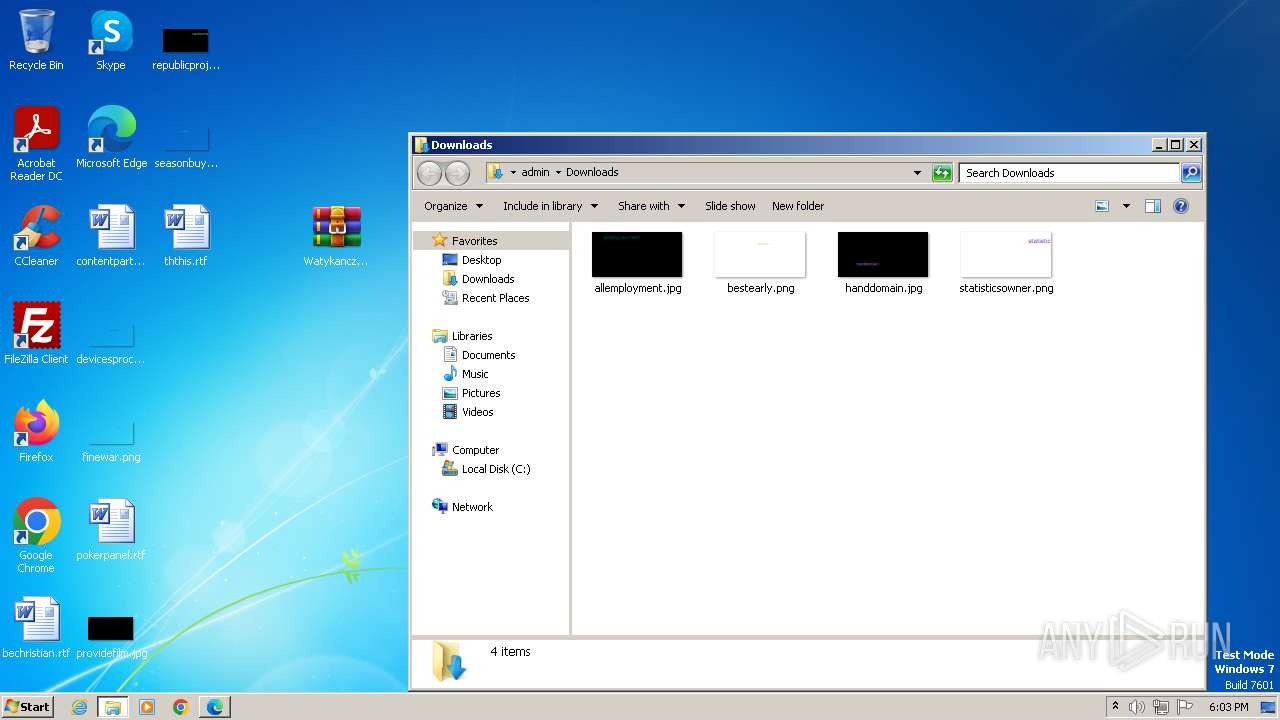Expand the admin breadcrumb arrow
1280x720 pixels.
[558, 172]
